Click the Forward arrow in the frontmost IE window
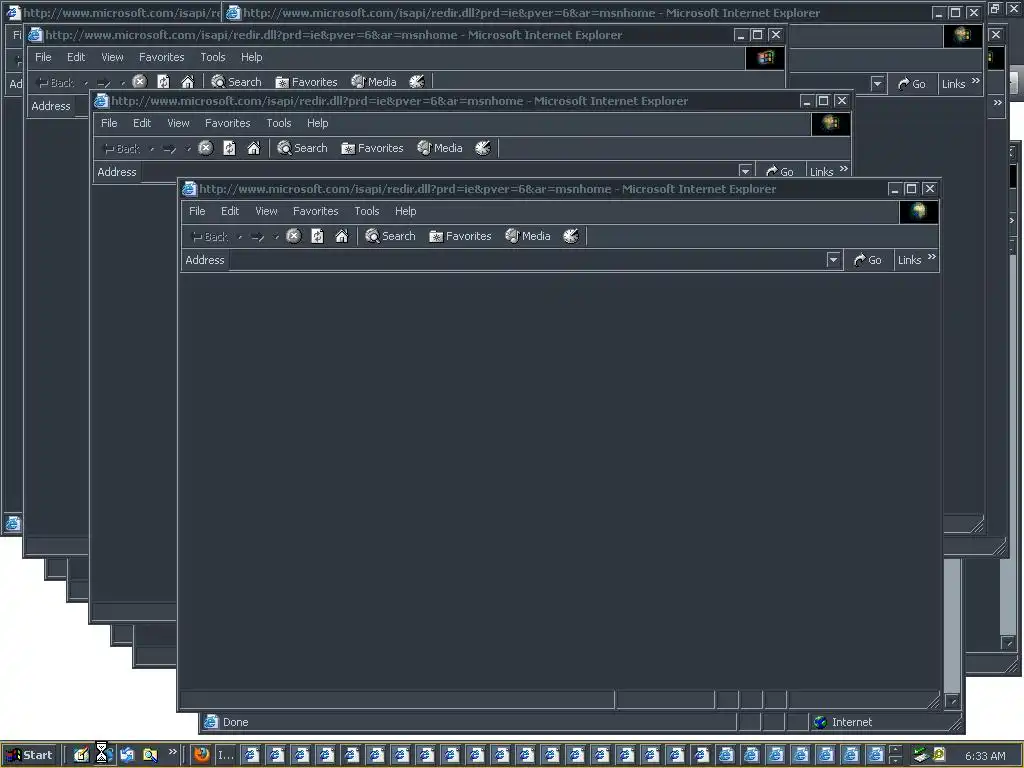Viewport: 1024px width, 768px height. click(257, 236)
